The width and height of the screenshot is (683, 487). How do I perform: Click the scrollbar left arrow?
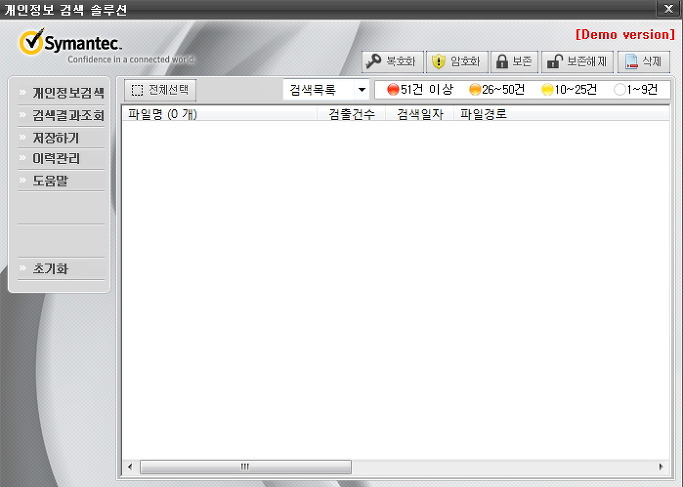tap(130, 467)
